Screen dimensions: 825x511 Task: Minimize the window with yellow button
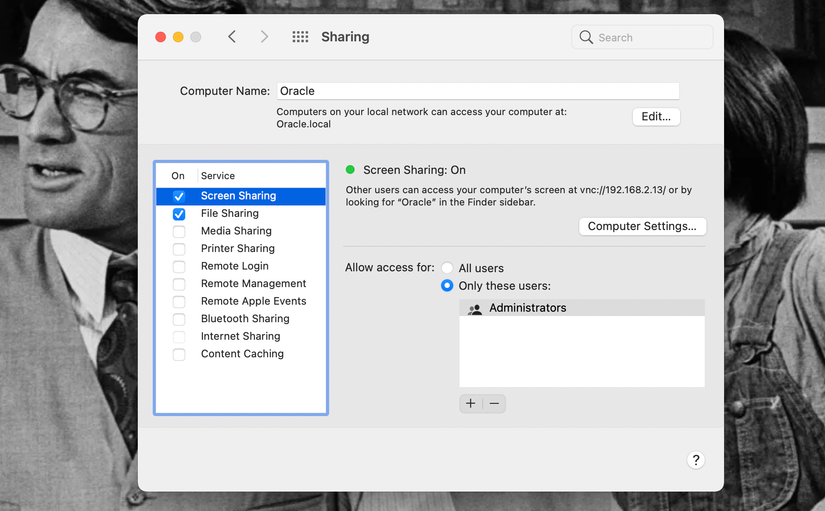(x=178, y=37)
